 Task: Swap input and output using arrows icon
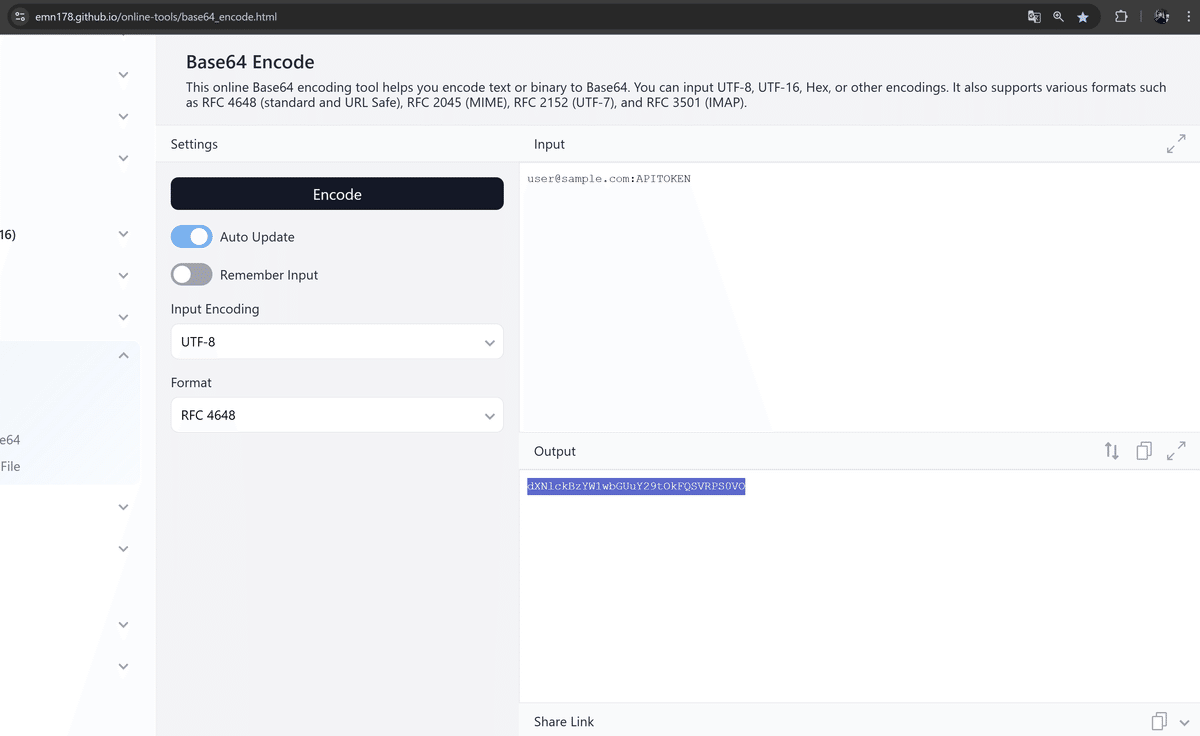pos(1112,451)
